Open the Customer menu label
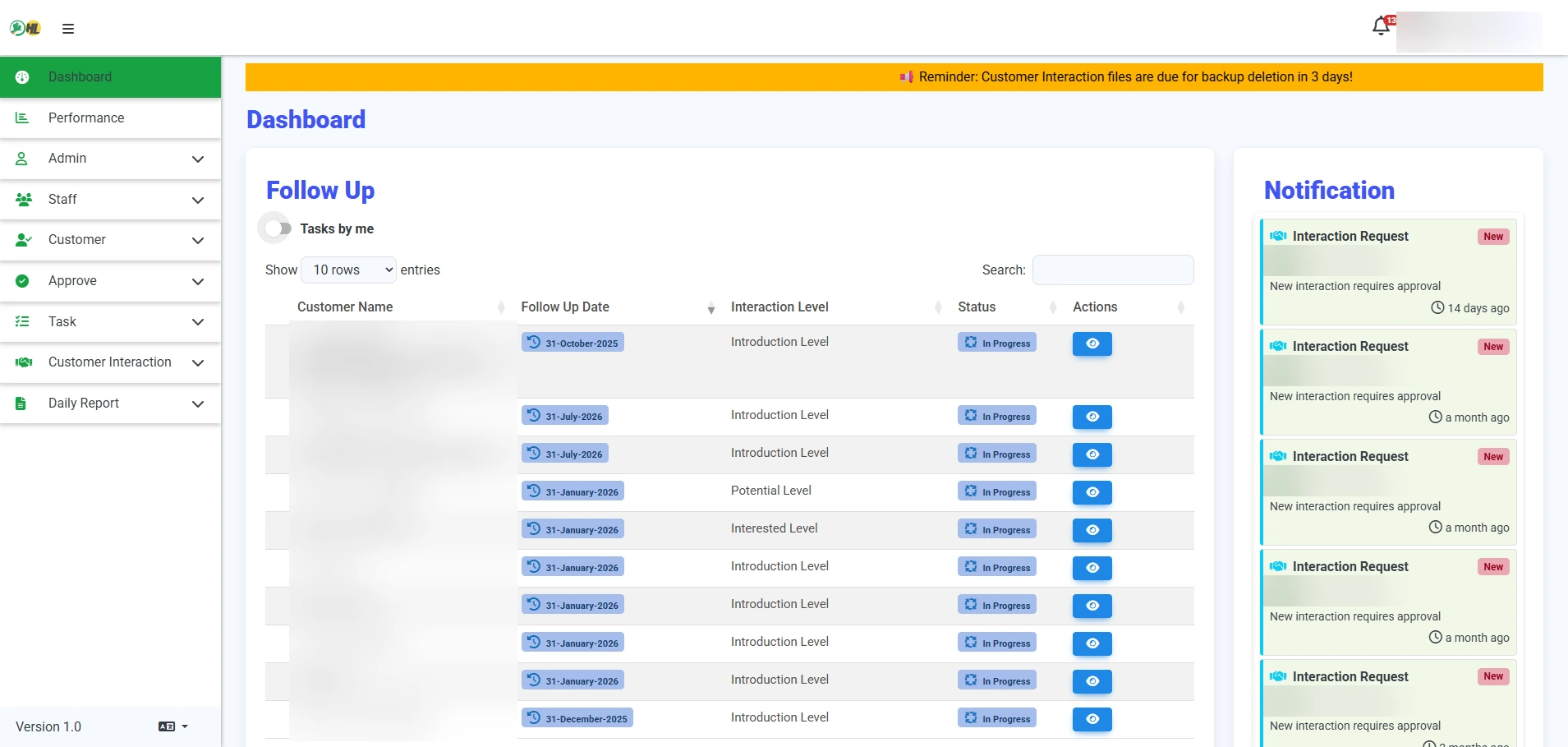 pos(77,240)
